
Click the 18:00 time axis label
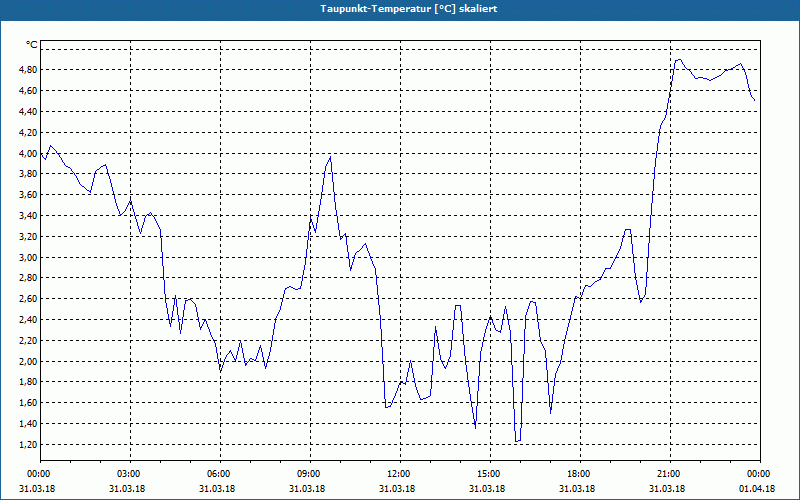click(x=581, y=474)
